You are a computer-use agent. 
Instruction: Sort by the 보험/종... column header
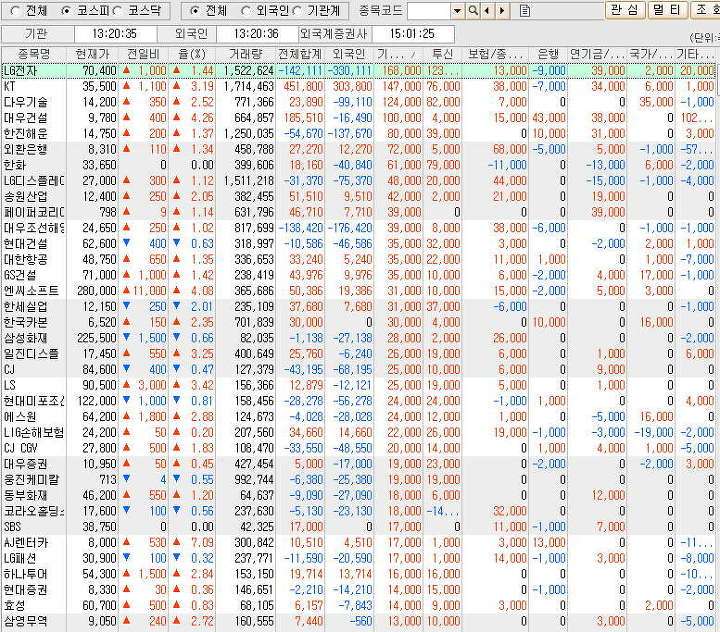pyautogui.click(x=495, y=54)
